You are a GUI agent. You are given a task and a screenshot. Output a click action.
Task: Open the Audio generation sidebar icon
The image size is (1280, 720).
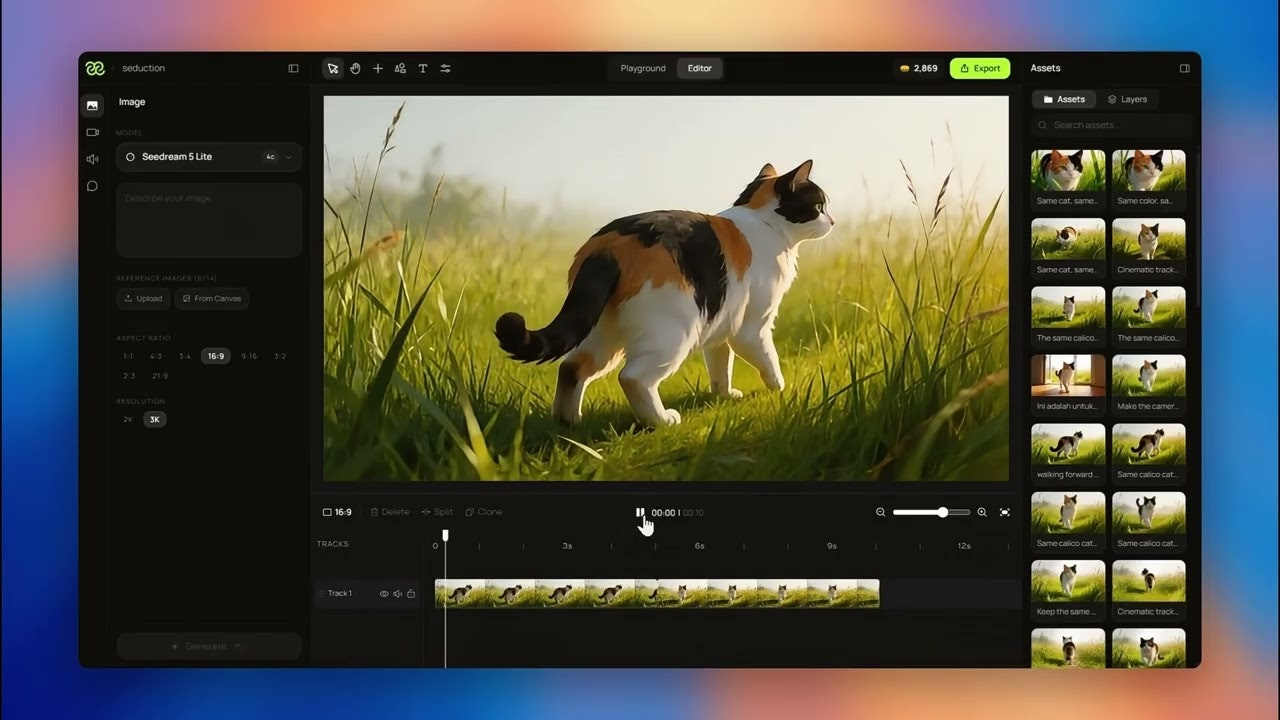pos(92,159)
